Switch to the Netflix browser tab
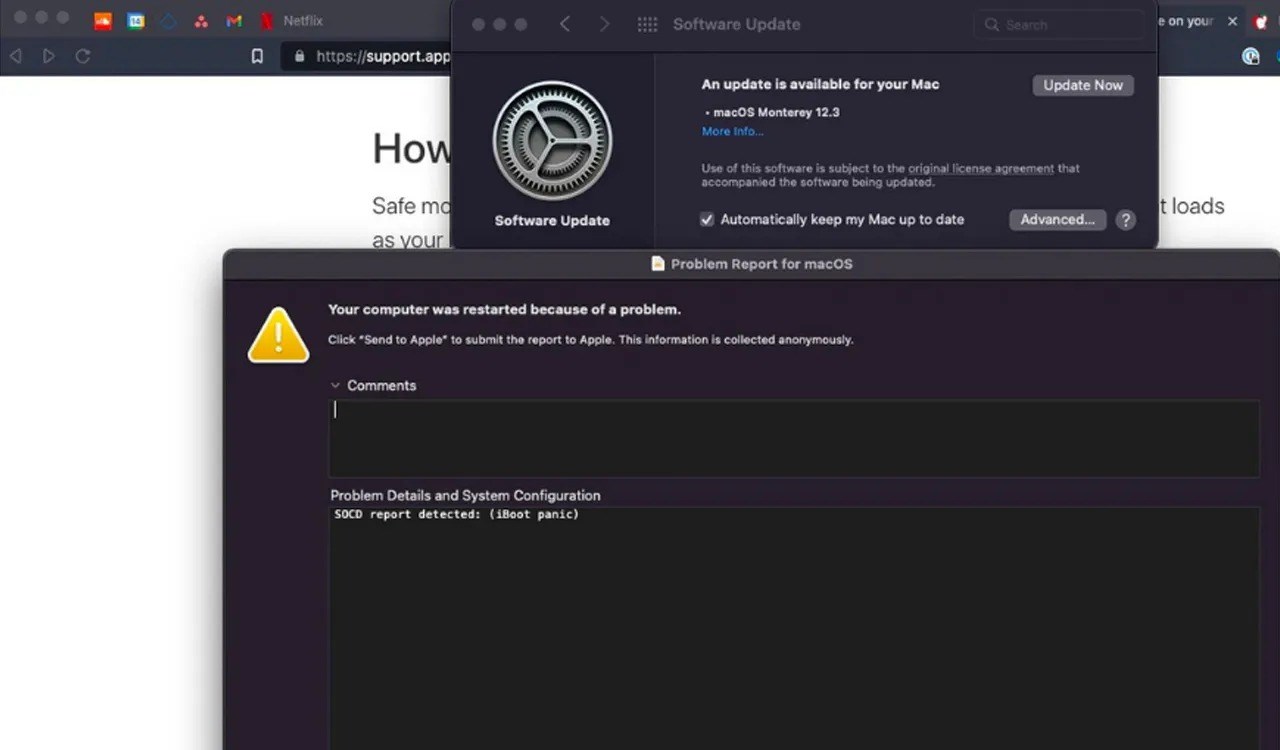This screenshot has width=1280, height=750. pos(292,20)
